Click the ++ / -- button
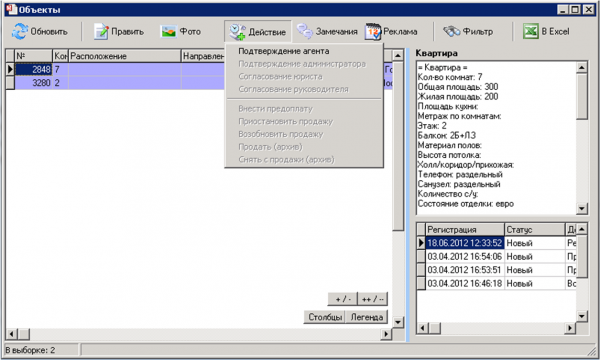This screenshot has width=600, height=360. point(372,299)
